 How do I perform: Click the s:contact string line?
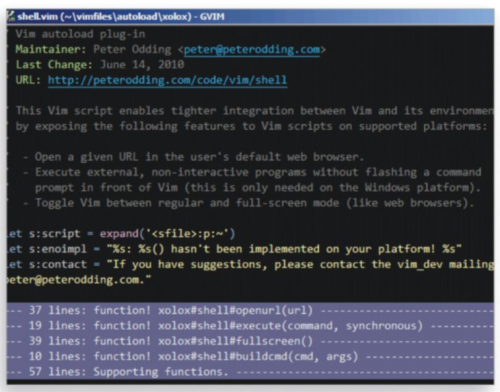click(250, 264)
